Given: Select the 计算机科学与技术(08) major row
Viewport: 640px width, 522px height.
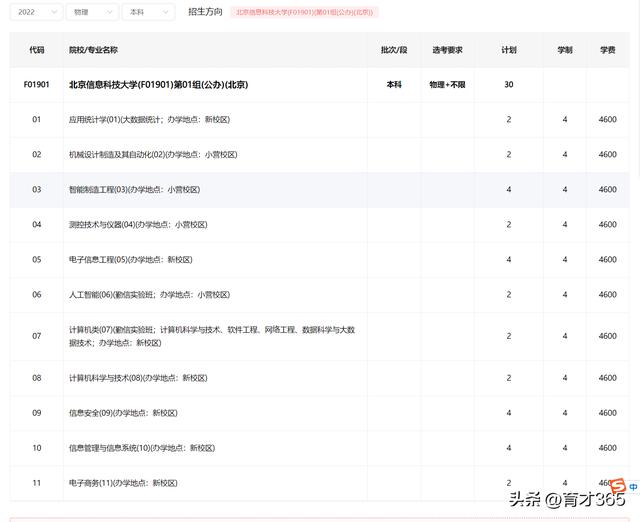Looking at the screenshot, I should click(x=320, y=378).
